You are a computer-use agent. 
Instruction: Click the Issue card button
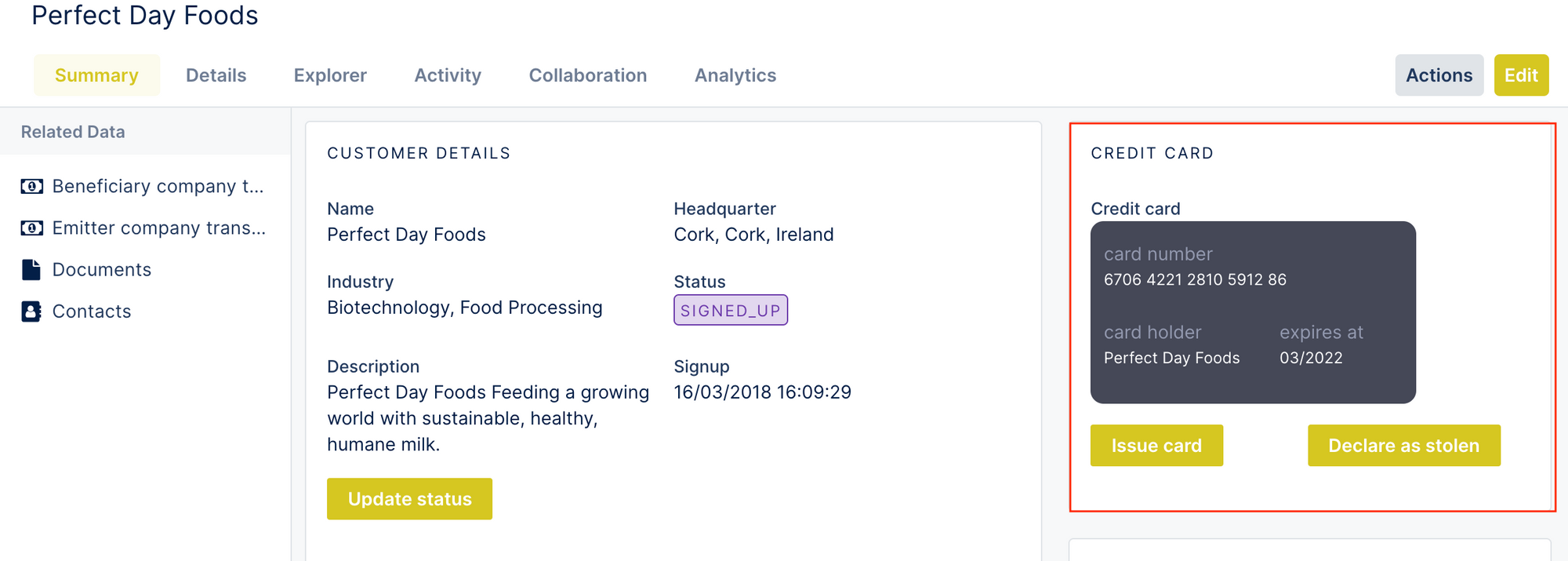pyautogui.click(x=1156, y=446)
